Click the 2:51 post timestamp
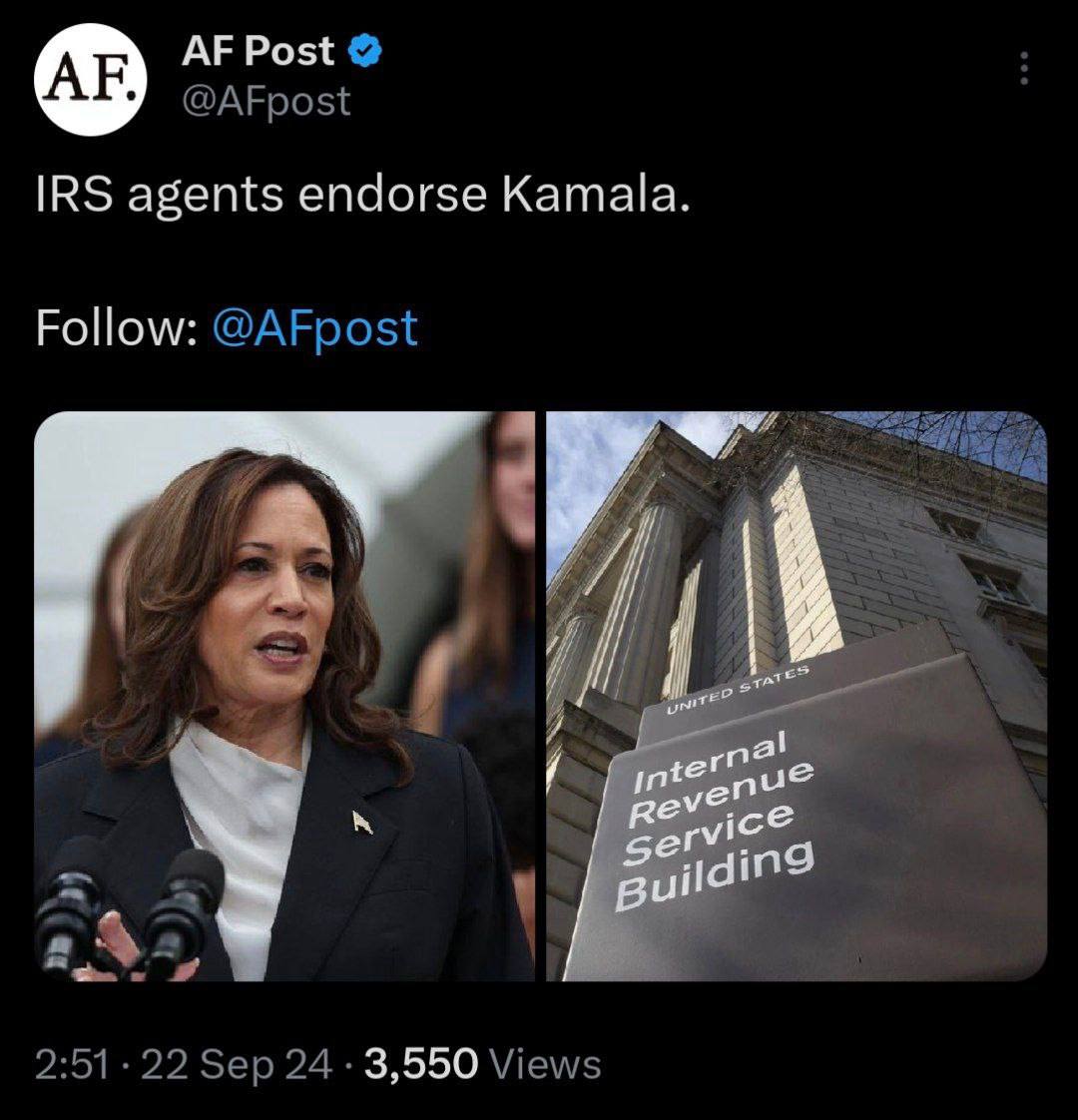Image resolution: width=1078 pixels, height=1120 pixels. pyautogui.click(x=72, y=1064)
